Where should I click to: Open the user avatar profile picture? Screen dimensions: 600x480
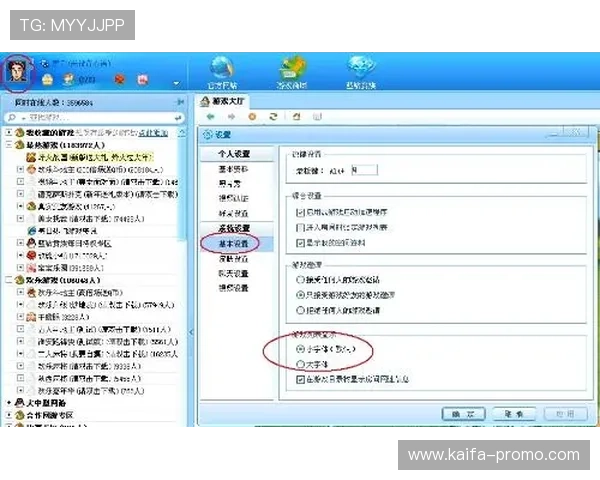(17, 72)
